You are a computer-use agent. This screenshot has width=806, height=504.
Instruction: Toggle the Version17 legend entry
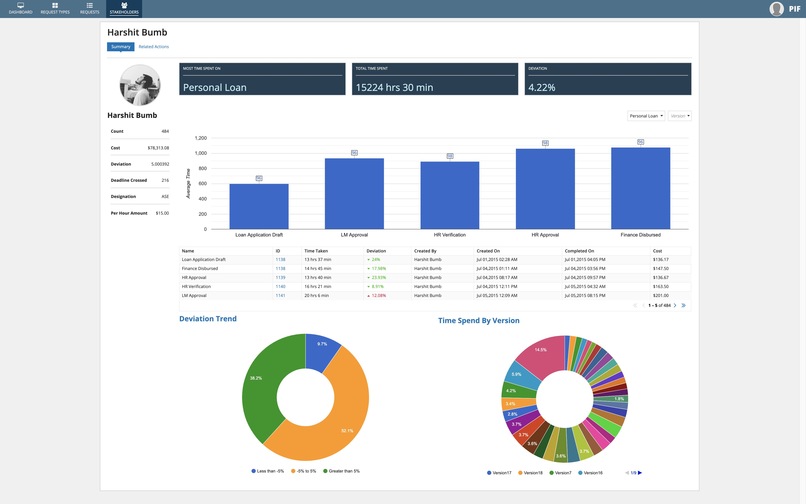tap(499, 473)
